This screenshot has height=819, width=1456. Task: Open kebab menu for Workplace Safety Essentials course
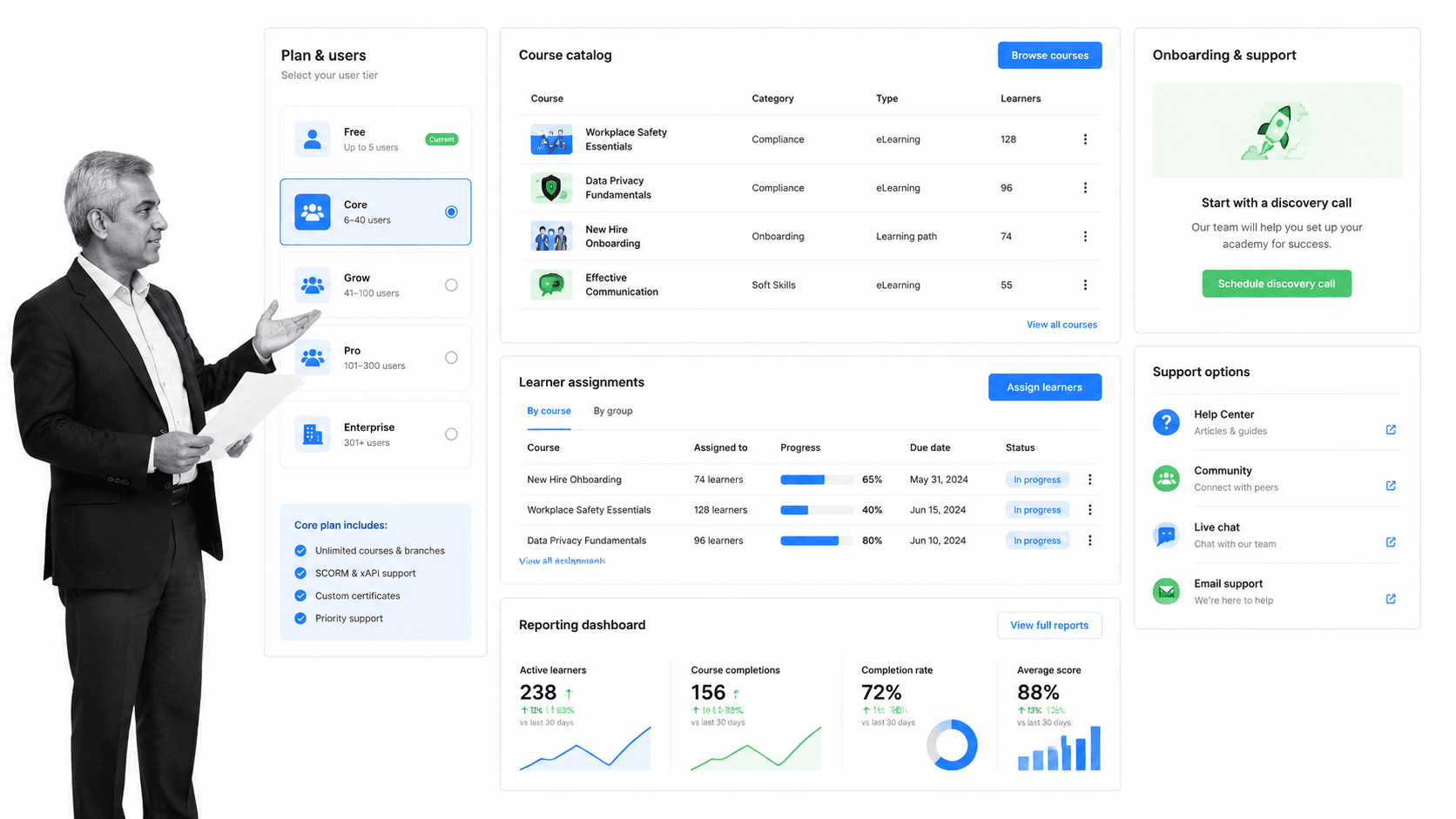pyautogui.click(x=1085, y=139)
